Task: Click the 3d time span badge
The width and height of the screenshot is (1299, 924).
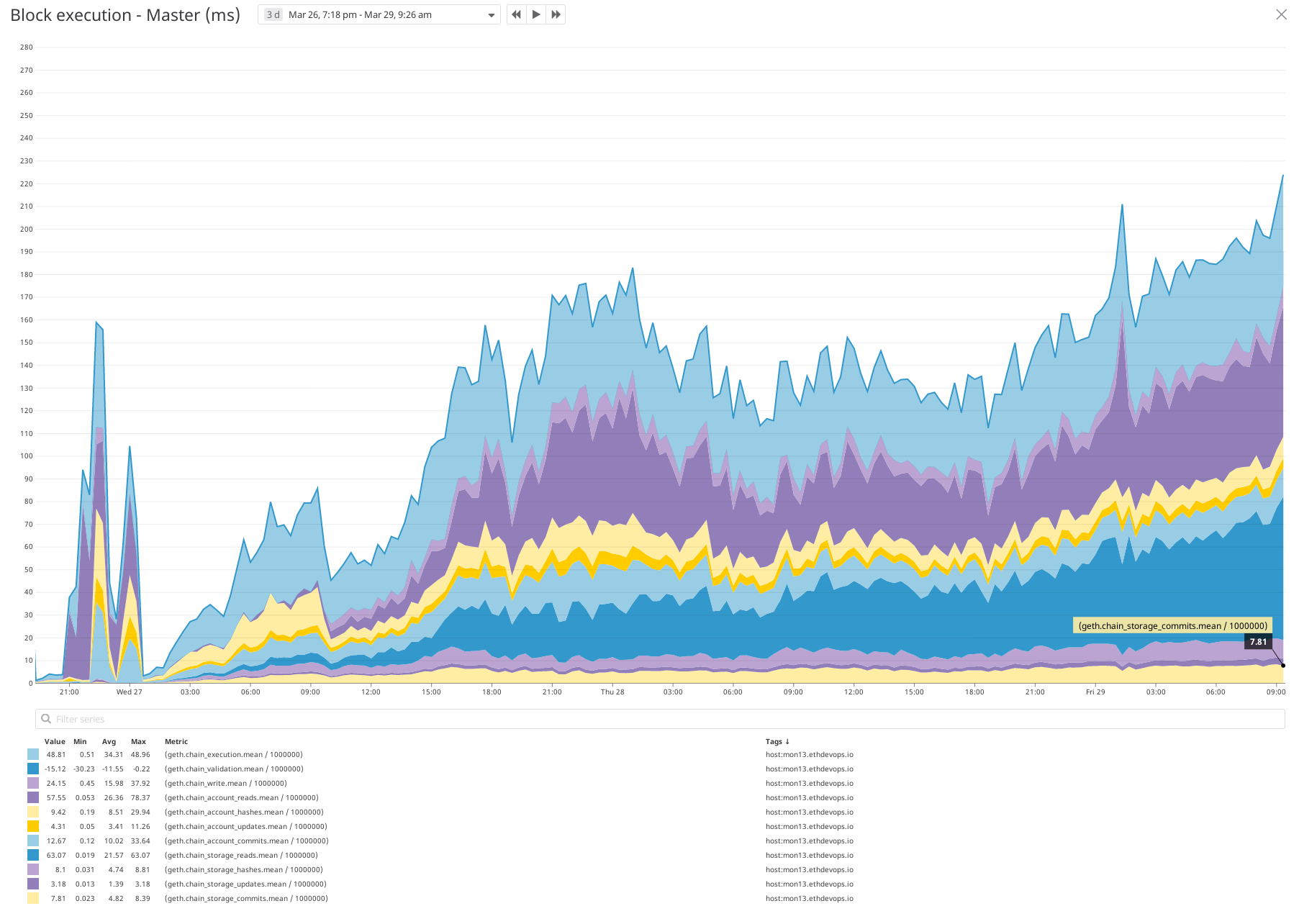Action: click(x=273, y=14)
